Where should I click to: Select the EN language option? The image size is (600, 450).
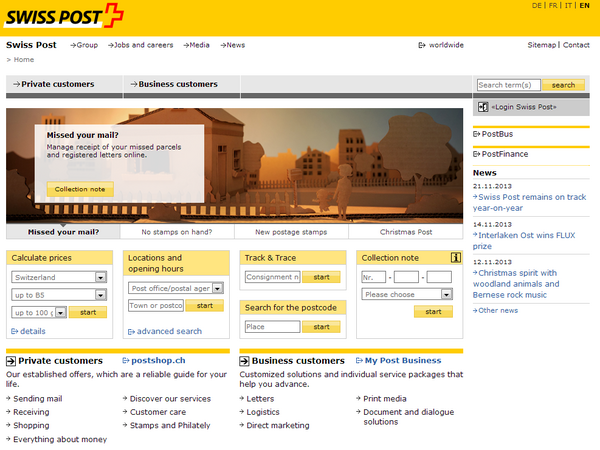(584, 5)
